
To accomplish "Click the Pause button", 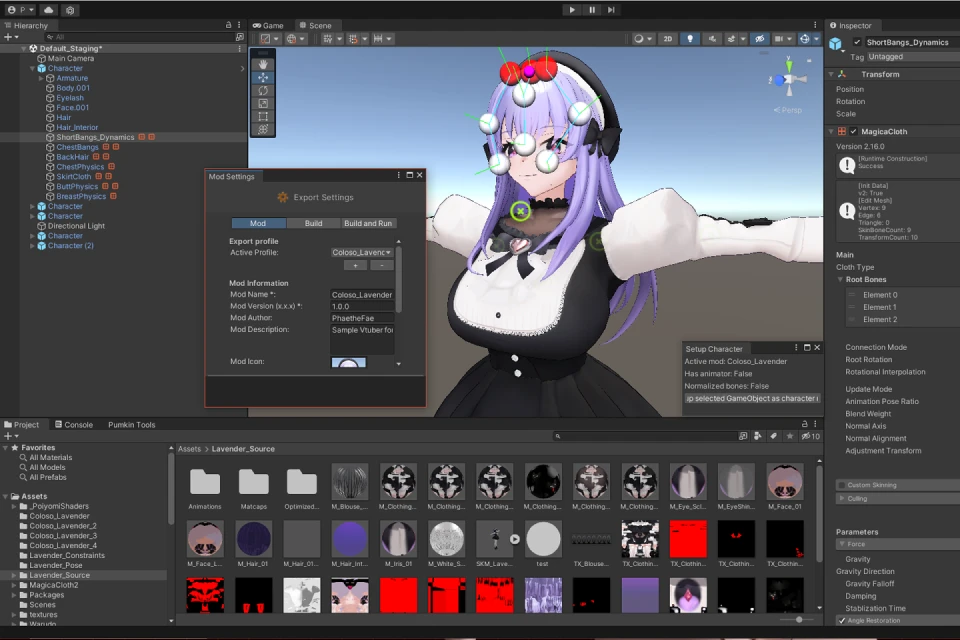I will tap(591, 10).
